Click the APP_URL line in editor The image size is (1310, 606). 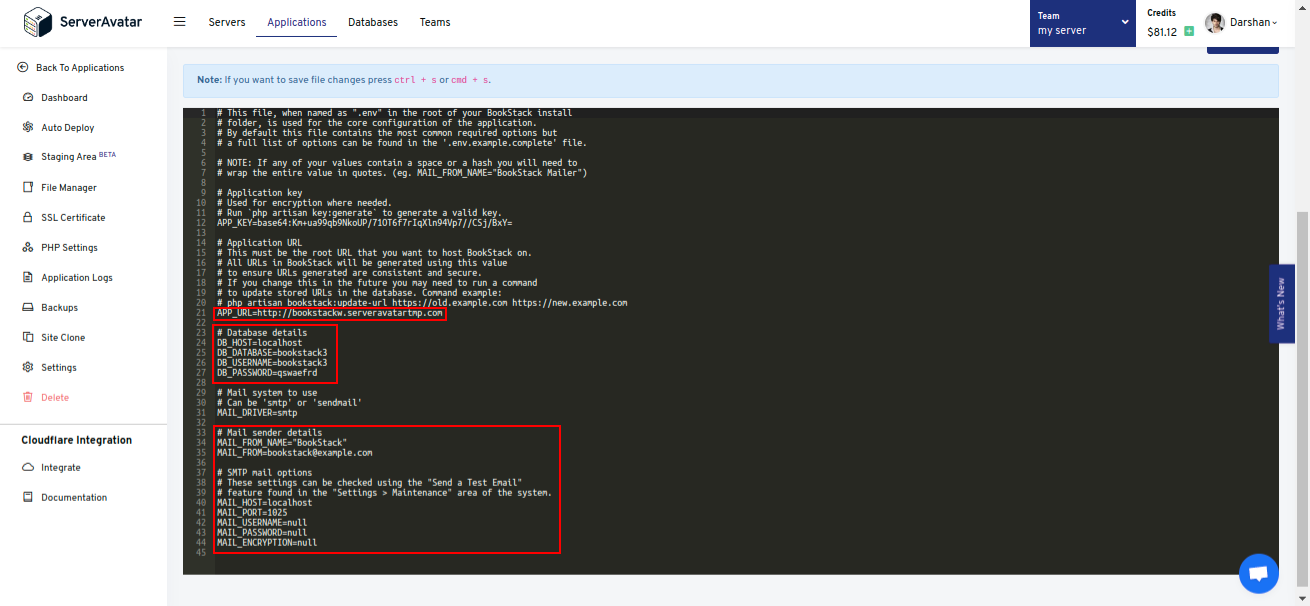pos(330,313)
